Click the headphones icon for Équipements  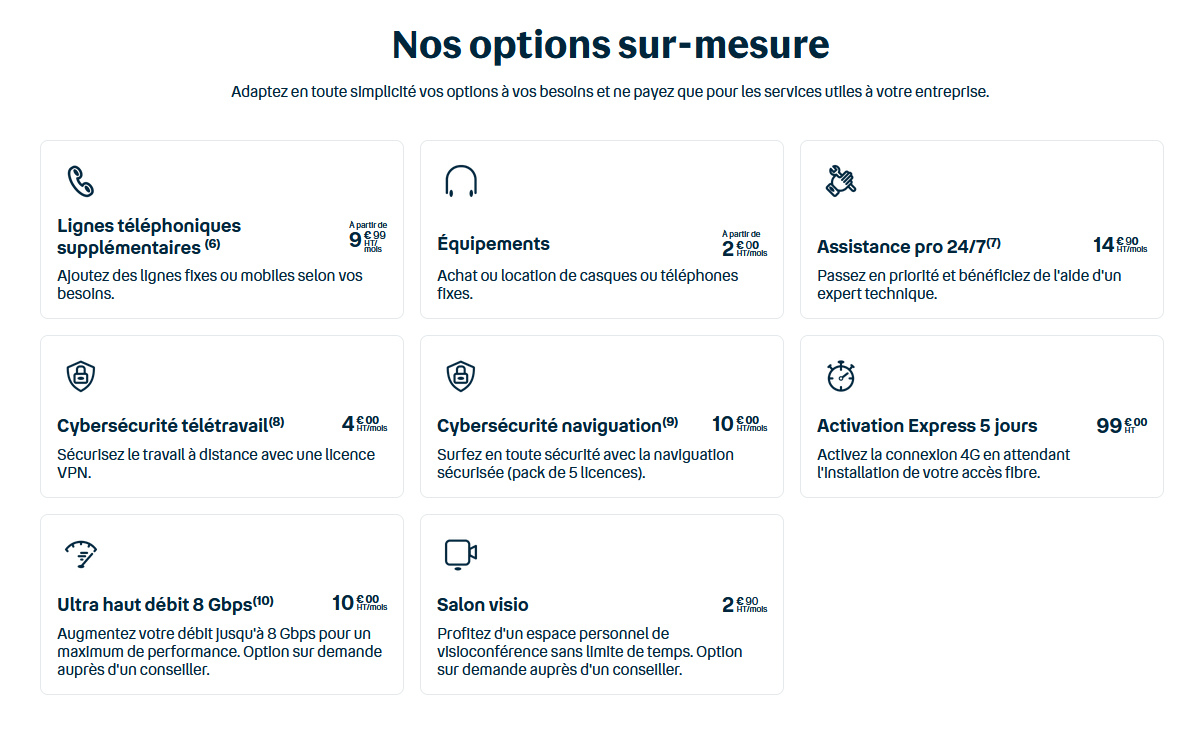pos(460,181)
